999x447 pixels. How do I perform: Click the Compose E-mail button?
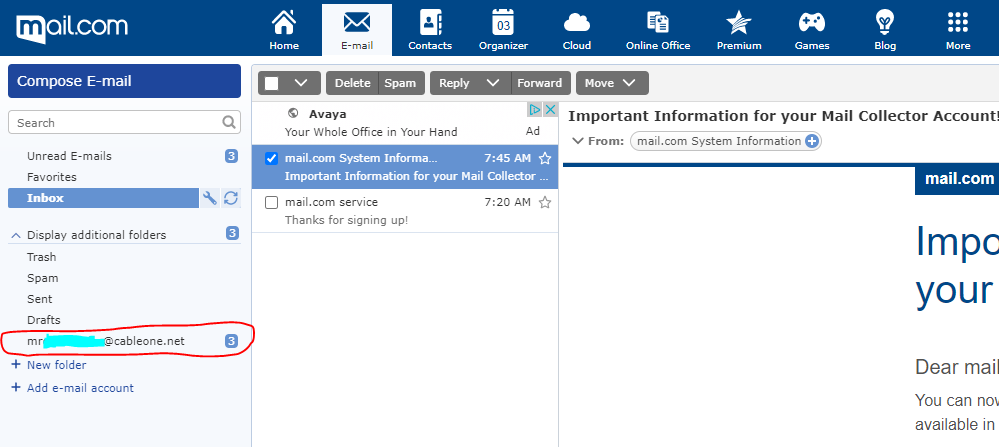point(124,81)
